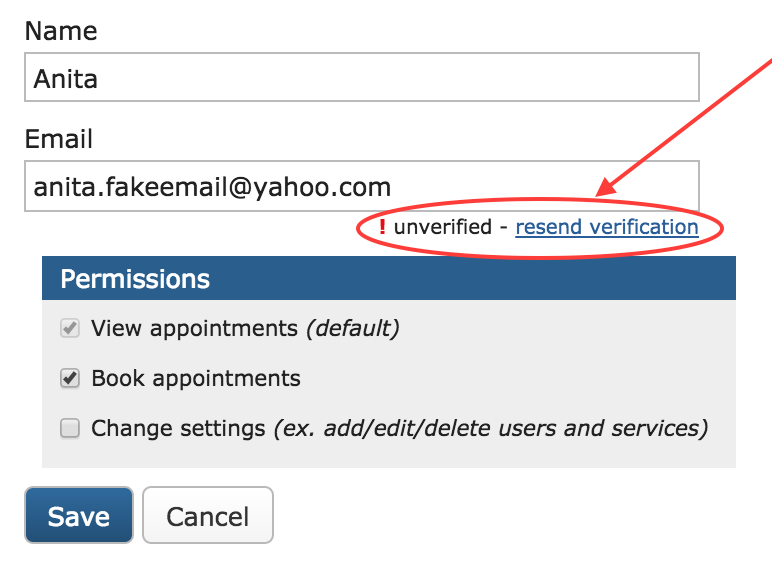Screen dimensions: 772x574
Task: Click the add/edit/delete users hint text
Action: coord(490,429)
